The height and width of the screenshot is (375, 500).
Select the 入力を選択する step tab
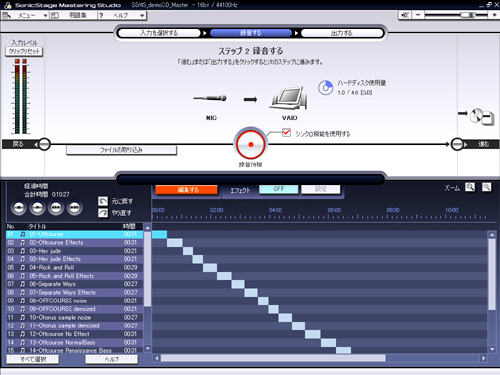click(x=159, y=33)
